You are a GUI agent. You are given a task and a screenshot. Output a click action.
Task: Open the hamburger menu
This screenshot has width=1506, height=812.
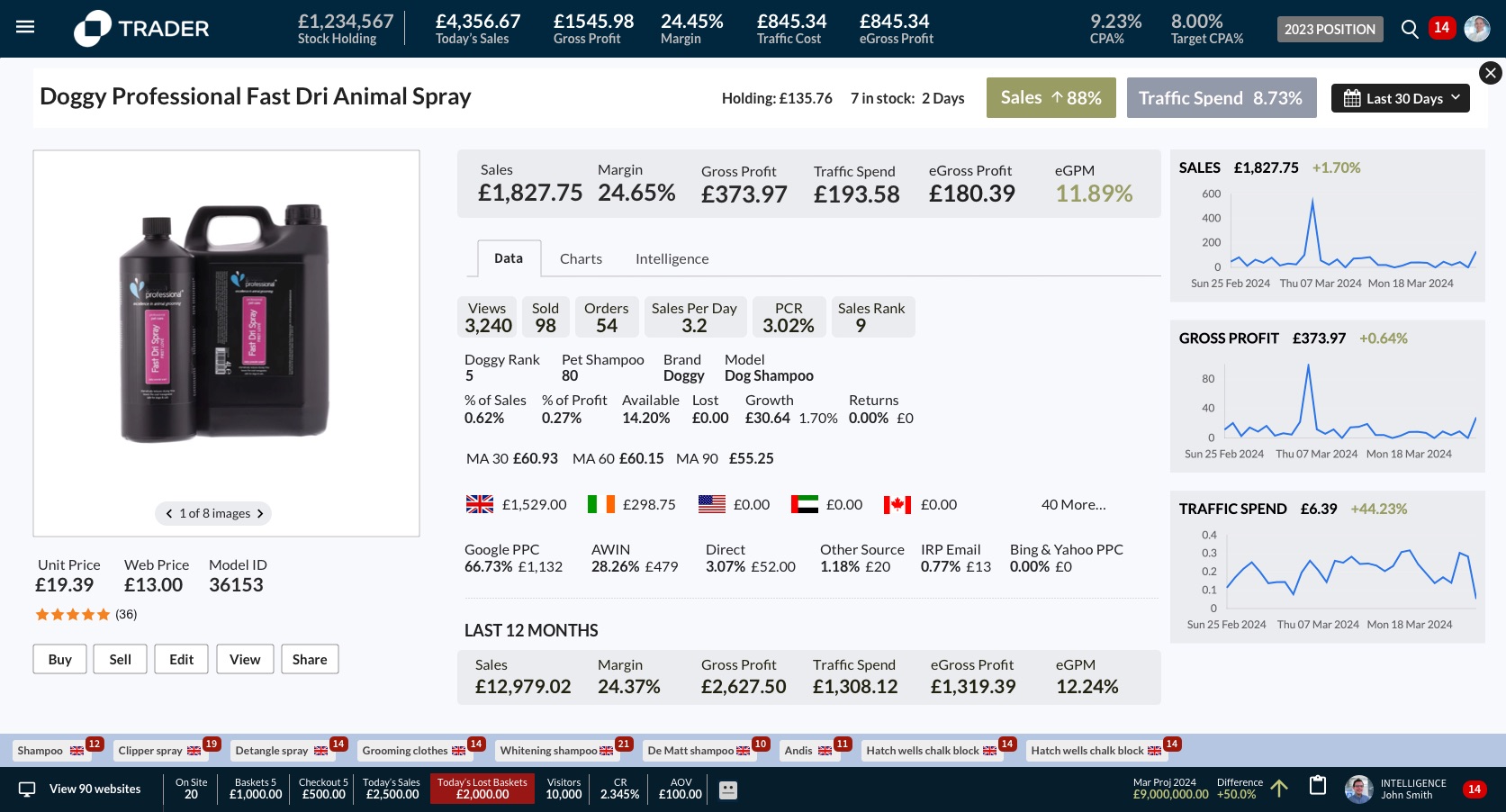click(25, 27)
